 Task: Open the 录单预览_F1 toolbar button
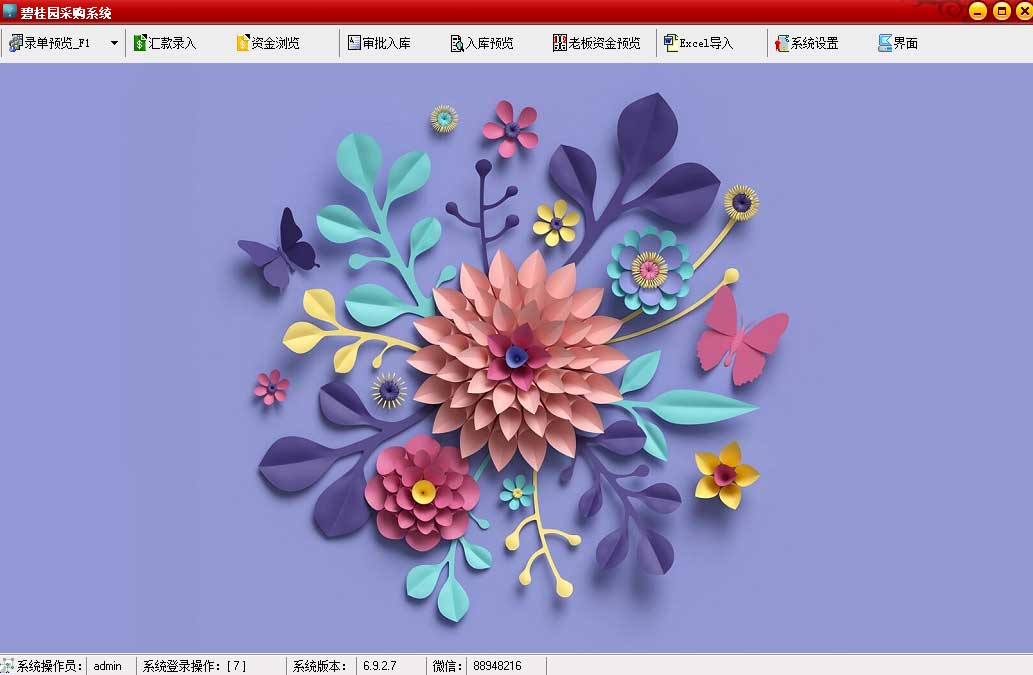(x=50, y=43)
